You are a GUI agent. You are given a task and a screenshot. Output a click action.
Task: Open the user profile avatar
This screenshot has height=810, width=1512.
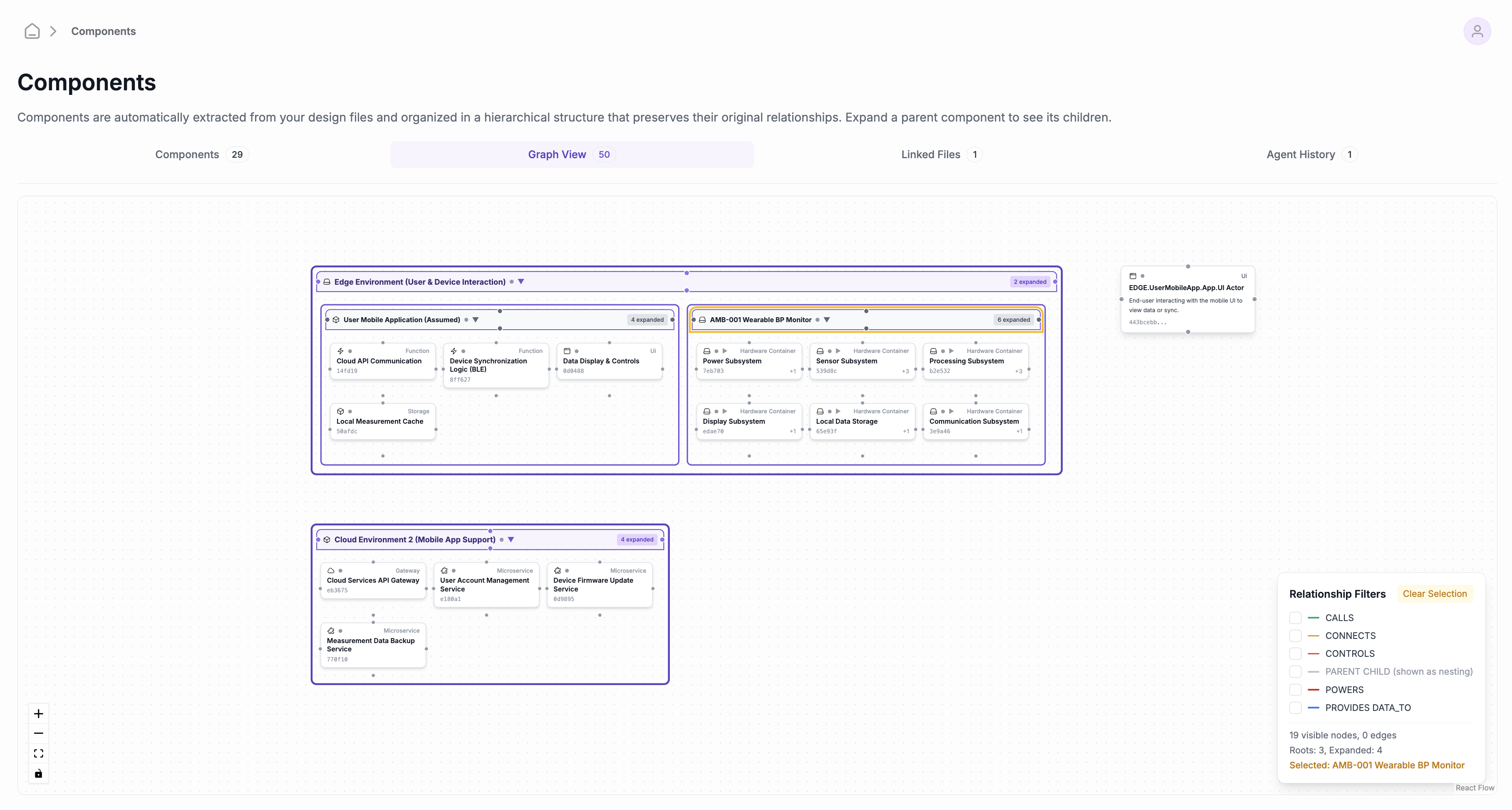[x=1477, y=31]
